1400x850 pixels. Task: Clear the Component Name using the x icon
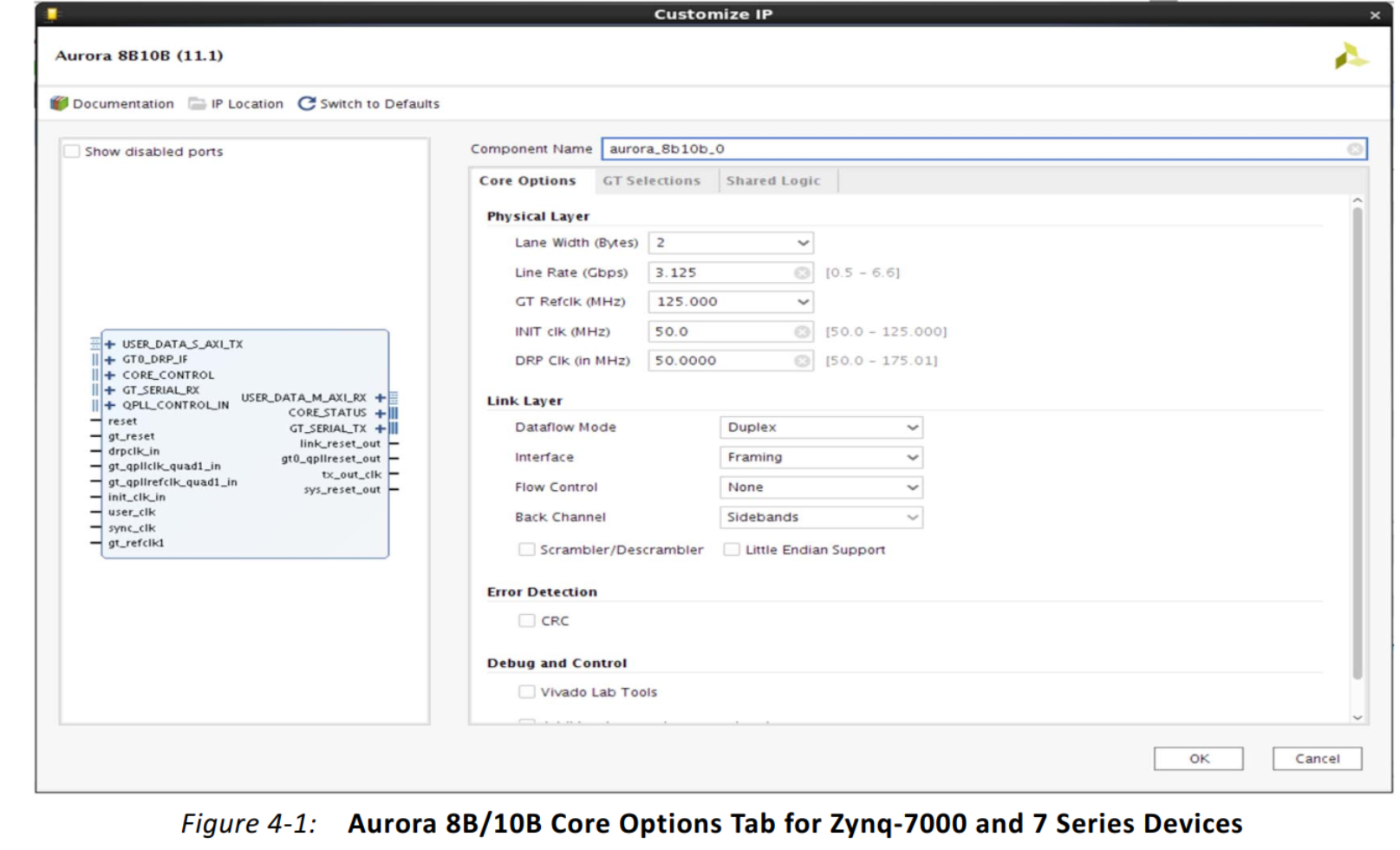pyautogui.click(x=1354, y=148)
